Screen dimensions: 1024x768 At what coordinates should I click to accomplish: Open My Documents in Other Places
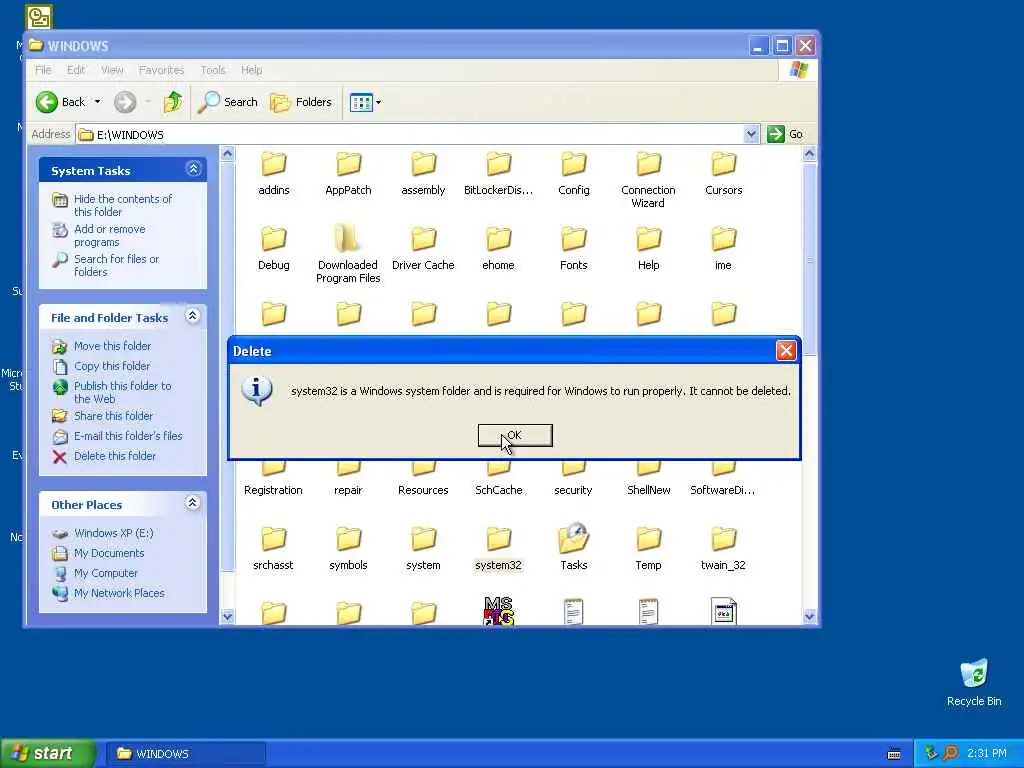click(109, 553)
